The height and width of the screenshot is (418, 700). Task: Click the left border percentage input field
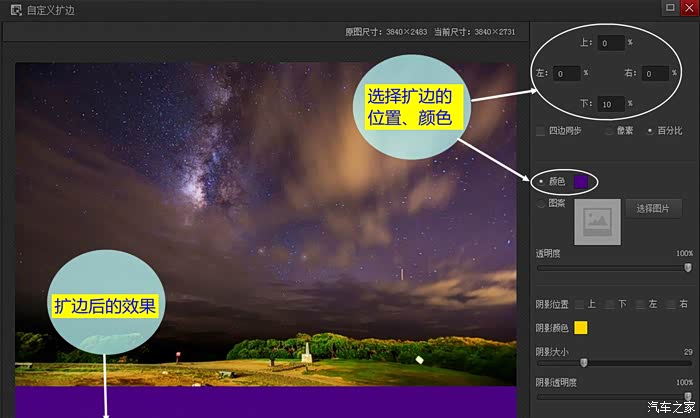[566, 73]
